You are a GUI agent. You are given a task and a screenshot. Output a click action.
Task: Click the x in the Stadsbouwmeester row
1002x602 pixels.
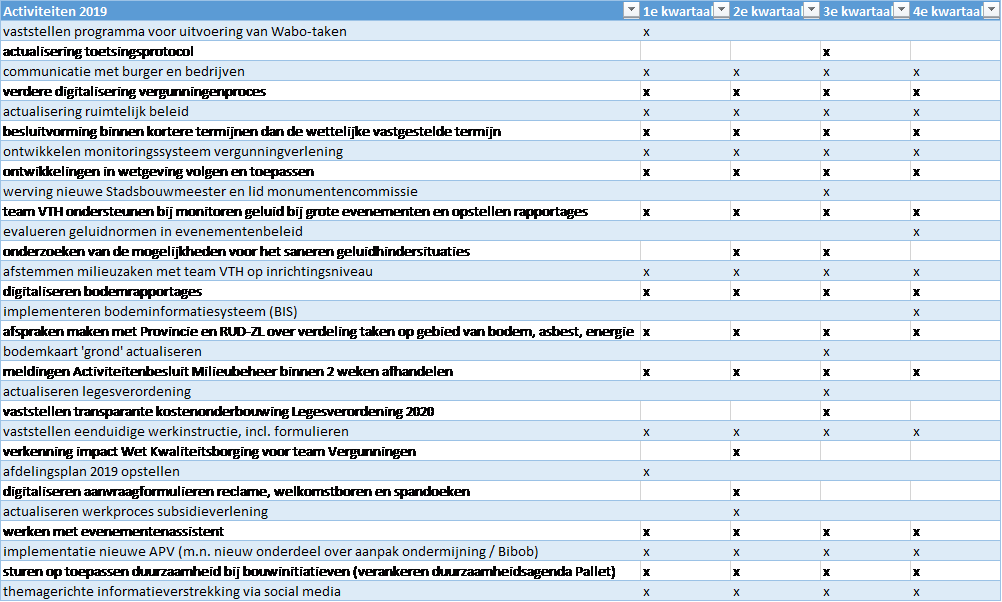[826, 191]
